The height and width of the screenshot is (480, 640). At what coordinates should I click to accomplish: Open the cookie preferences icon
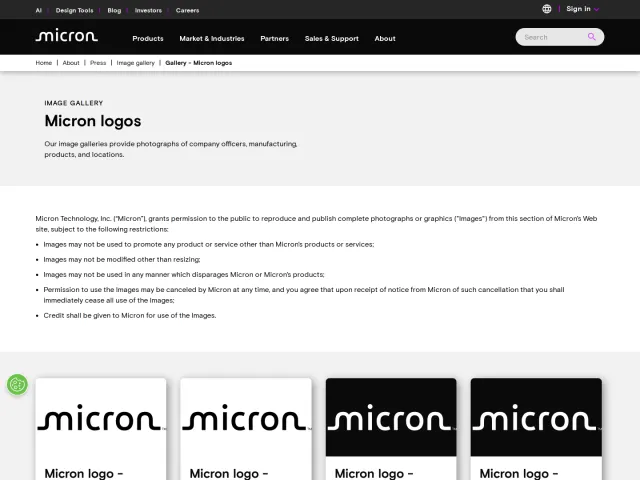(18, 384)
